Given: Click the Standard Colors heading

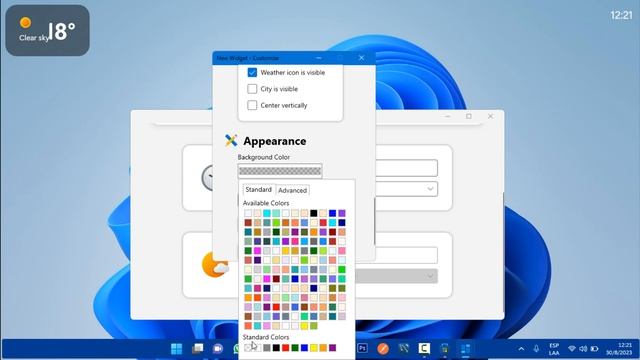Looking at the screenshot, I should (x=266, y=337).
